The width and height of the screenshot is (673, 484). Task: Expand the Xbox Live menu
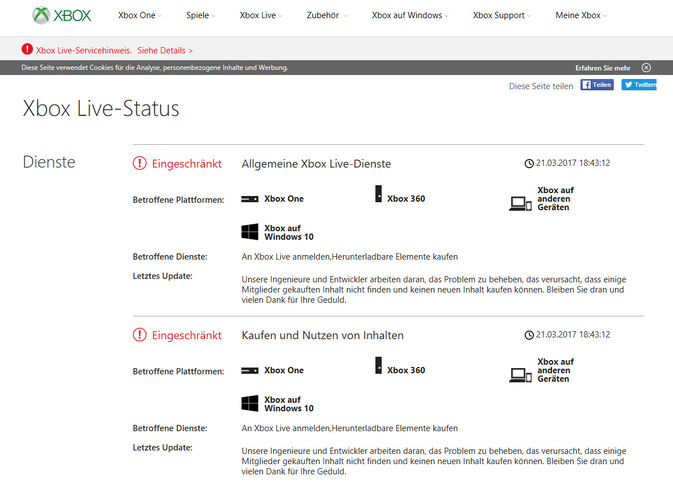(x=261, y=15)
